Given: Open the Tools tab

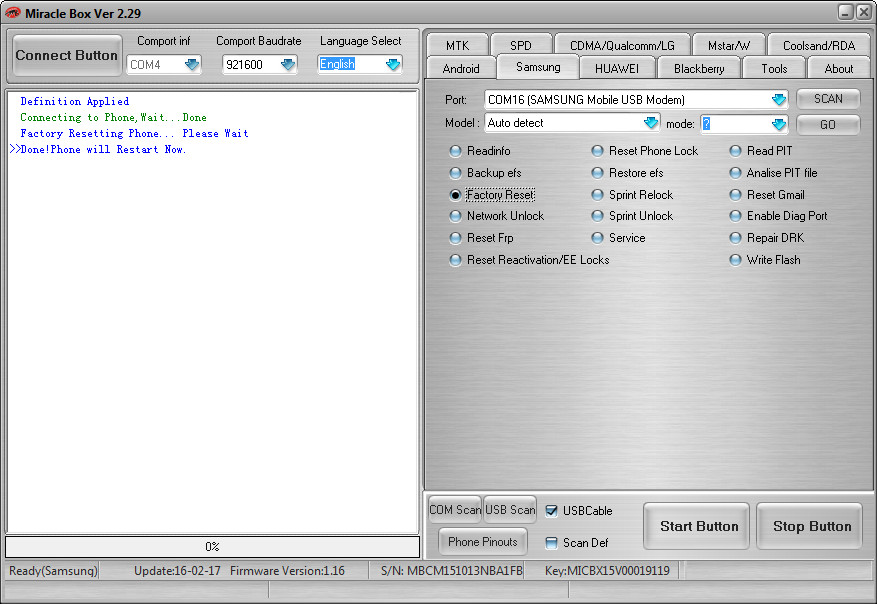Looking at the screenshot, I should tap(774, 68).
